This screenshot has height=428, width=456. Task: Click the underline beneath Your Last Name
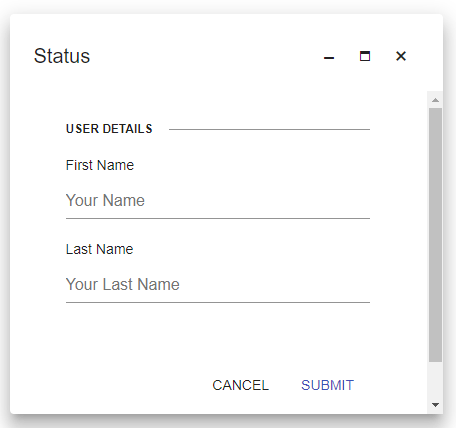coord(218,303)
